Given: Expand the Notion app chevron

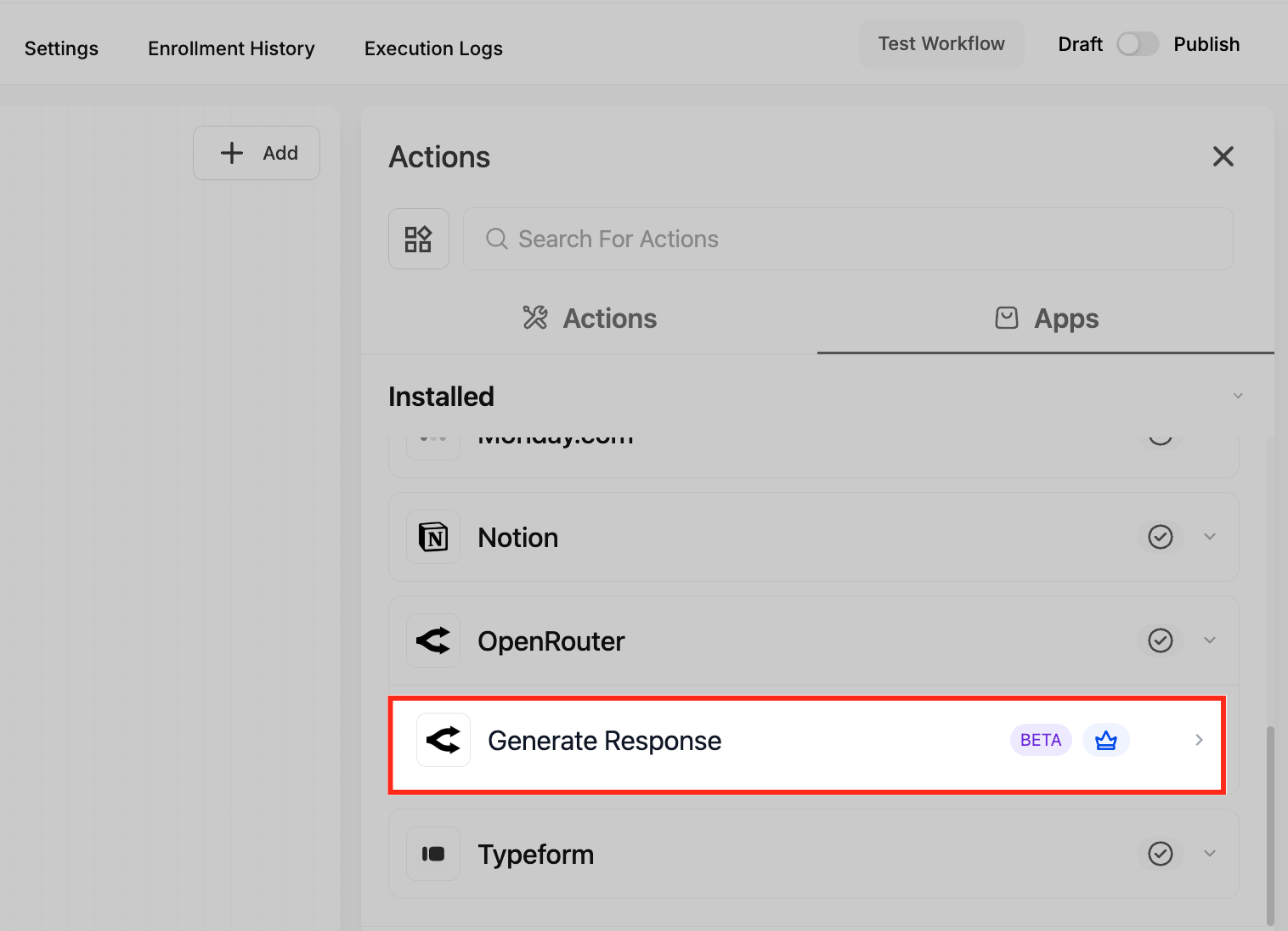Looking at the screenshot, I should coord(1210,537).
